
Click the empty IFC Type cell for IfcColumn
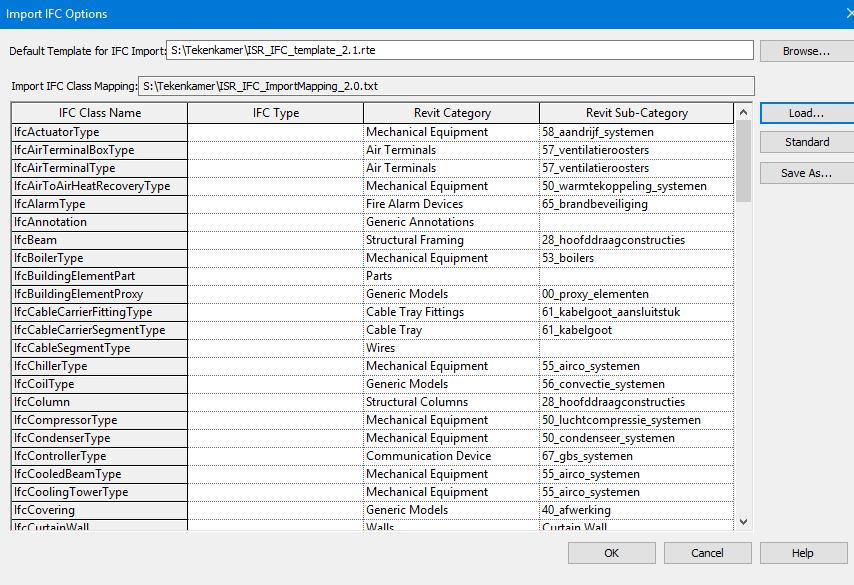point(276,401)
